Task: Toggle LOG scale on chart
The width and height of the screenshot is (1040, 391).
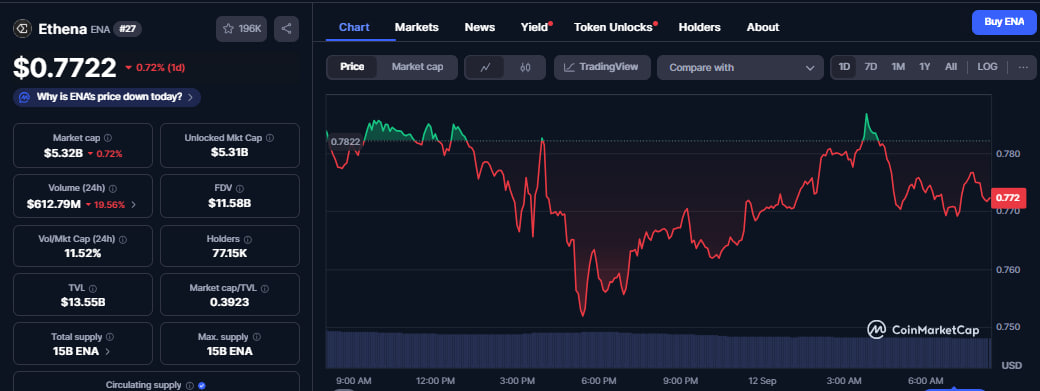Action: point(987,67)
